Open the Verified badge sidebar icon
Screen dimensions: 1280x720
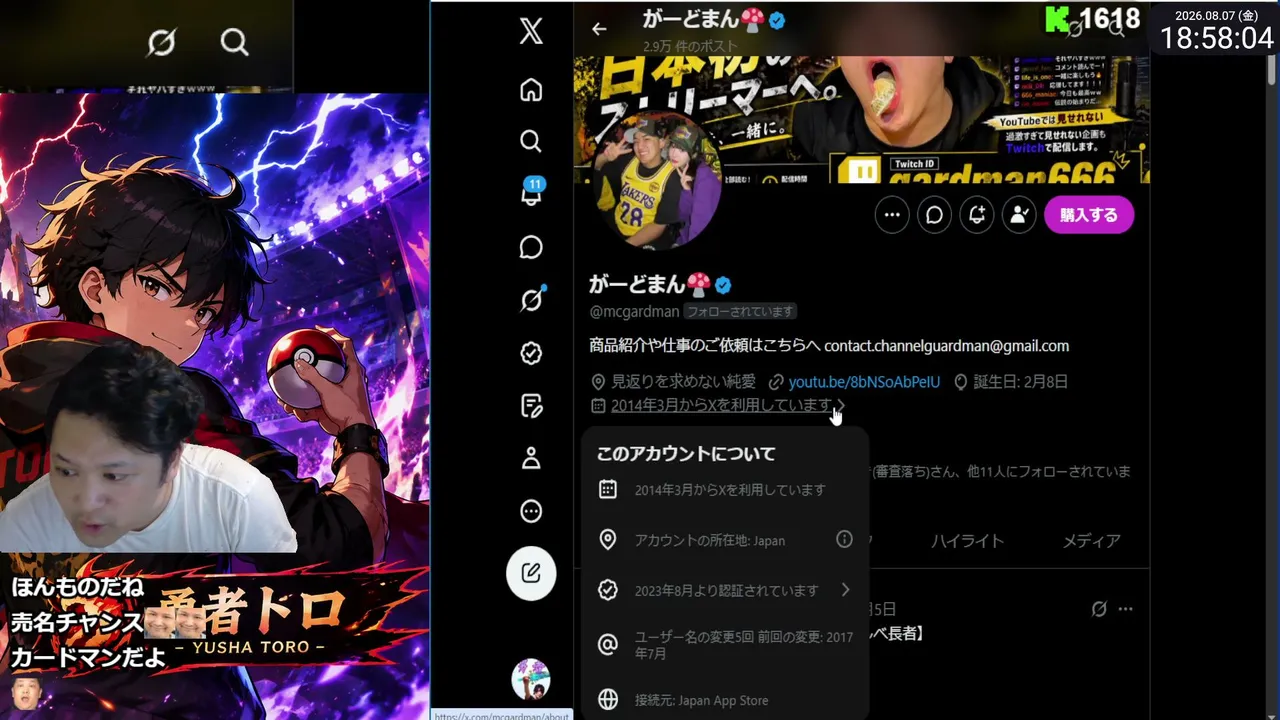tap(531, 353)
